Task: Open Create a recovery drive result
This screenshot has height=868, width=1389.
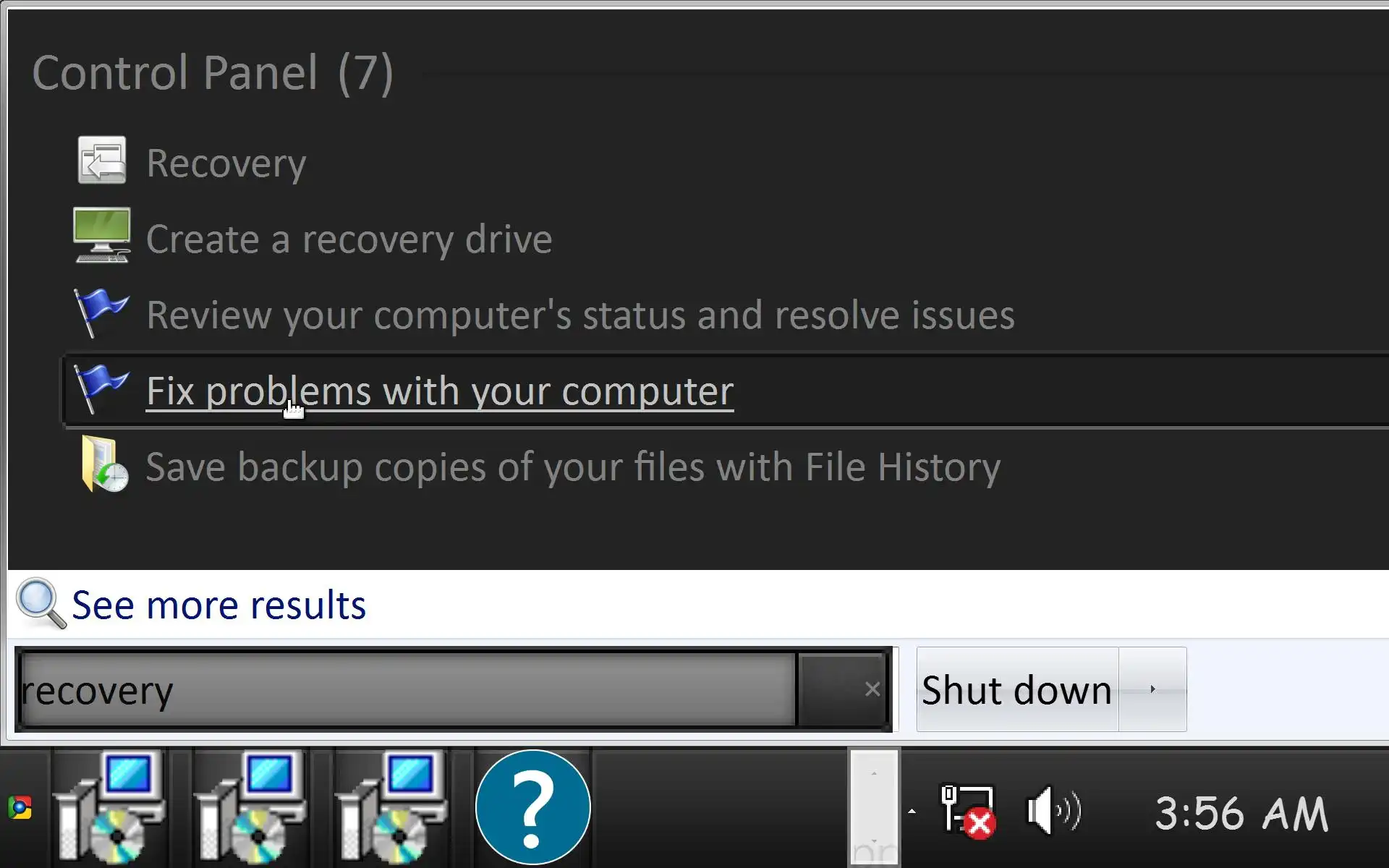Action: 349,239
